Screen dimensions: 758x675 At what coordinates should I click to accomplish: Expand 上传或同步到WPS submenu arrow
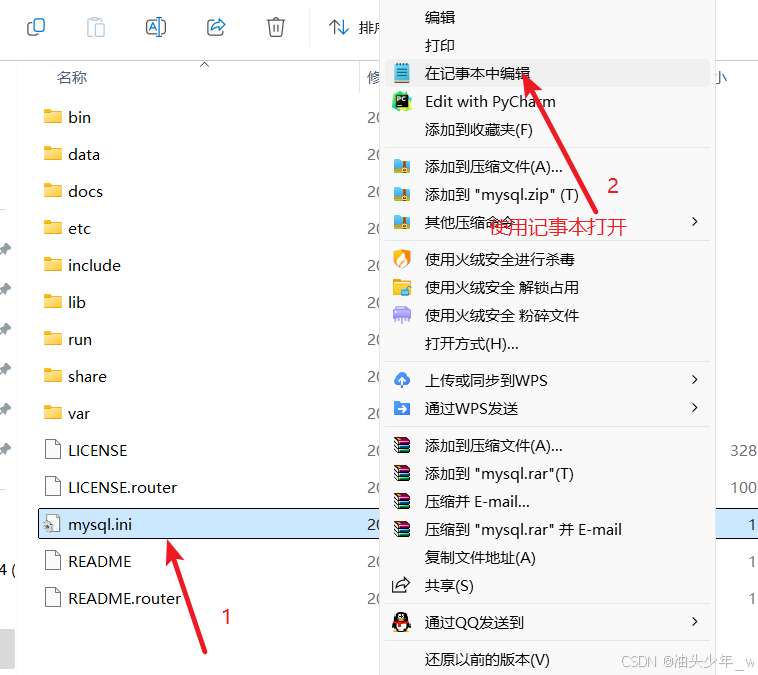(695, 380)
